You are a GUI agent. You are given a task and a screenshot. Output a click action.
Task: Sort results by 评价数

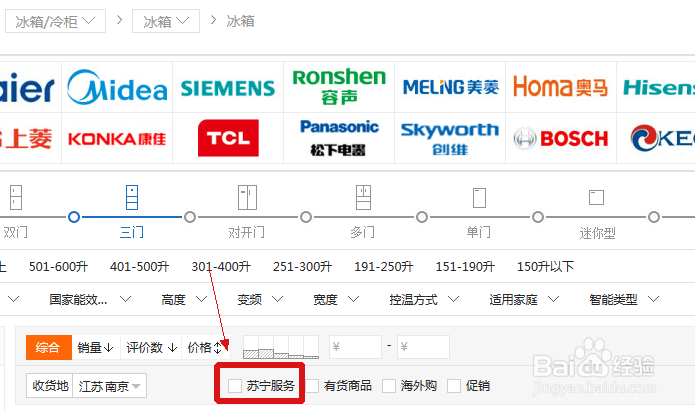151,347
